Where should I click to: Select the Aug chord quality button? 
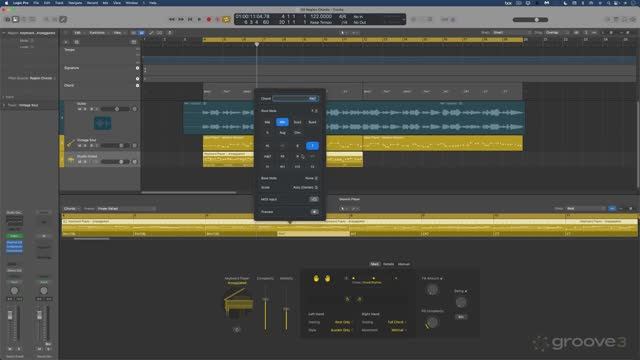coord(282,133)
